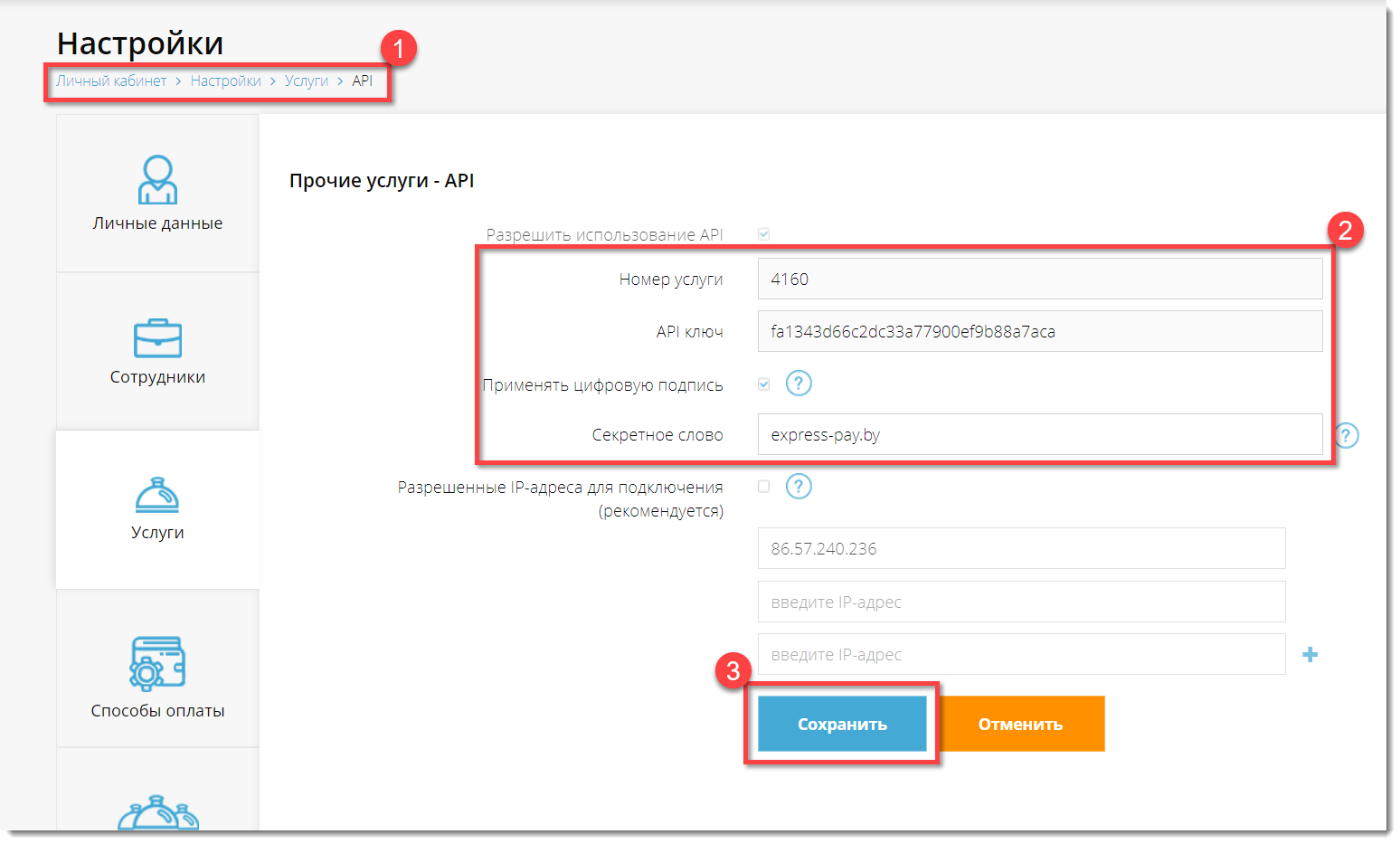
Task: Click the Настройки page title
Action: tap(140, 43)
